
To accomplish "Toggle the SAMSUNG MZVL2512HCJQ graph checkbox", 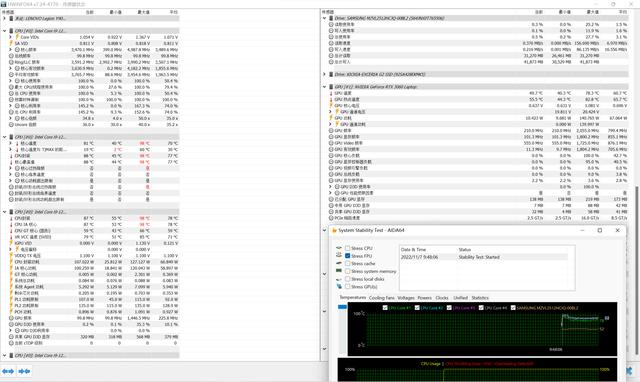I will (x=513, y=308).
